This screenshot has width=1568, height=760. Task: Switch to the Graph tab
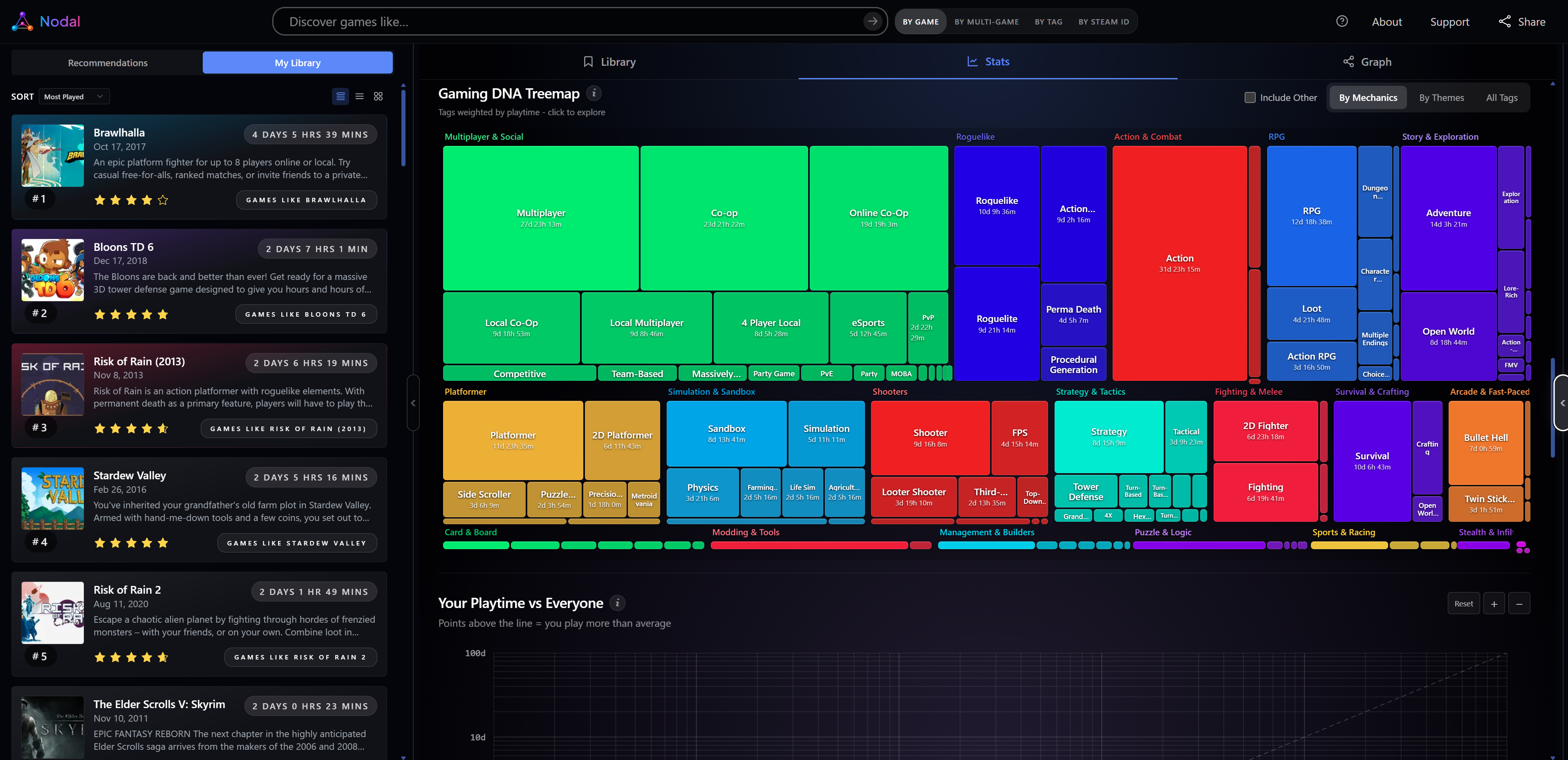(1366, 61)
